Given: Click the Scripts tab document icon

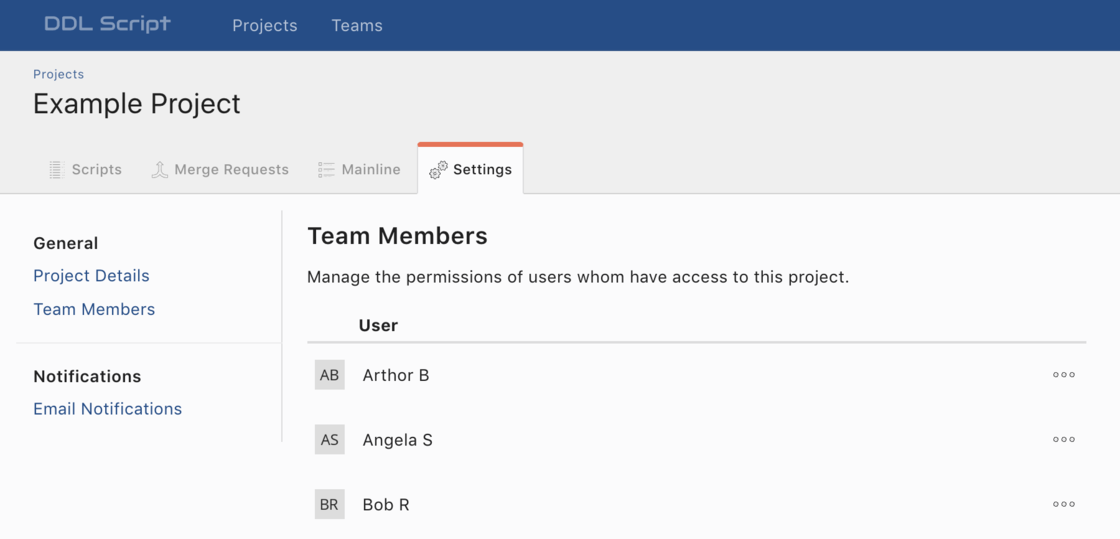Looking at the screenshot, I should tap(56, 170).
